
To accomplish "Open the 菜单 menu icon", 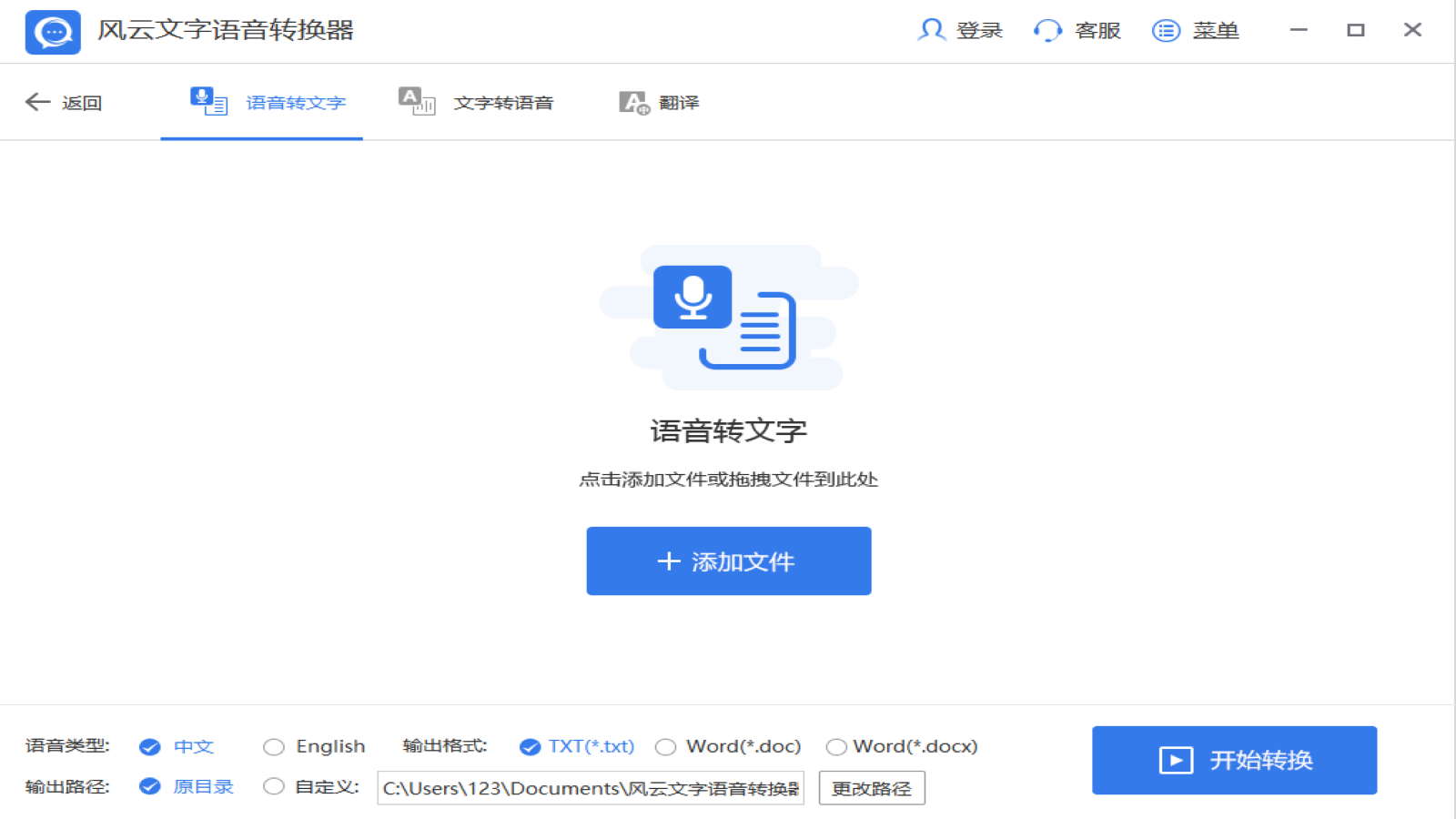I will coord(1166,30).
